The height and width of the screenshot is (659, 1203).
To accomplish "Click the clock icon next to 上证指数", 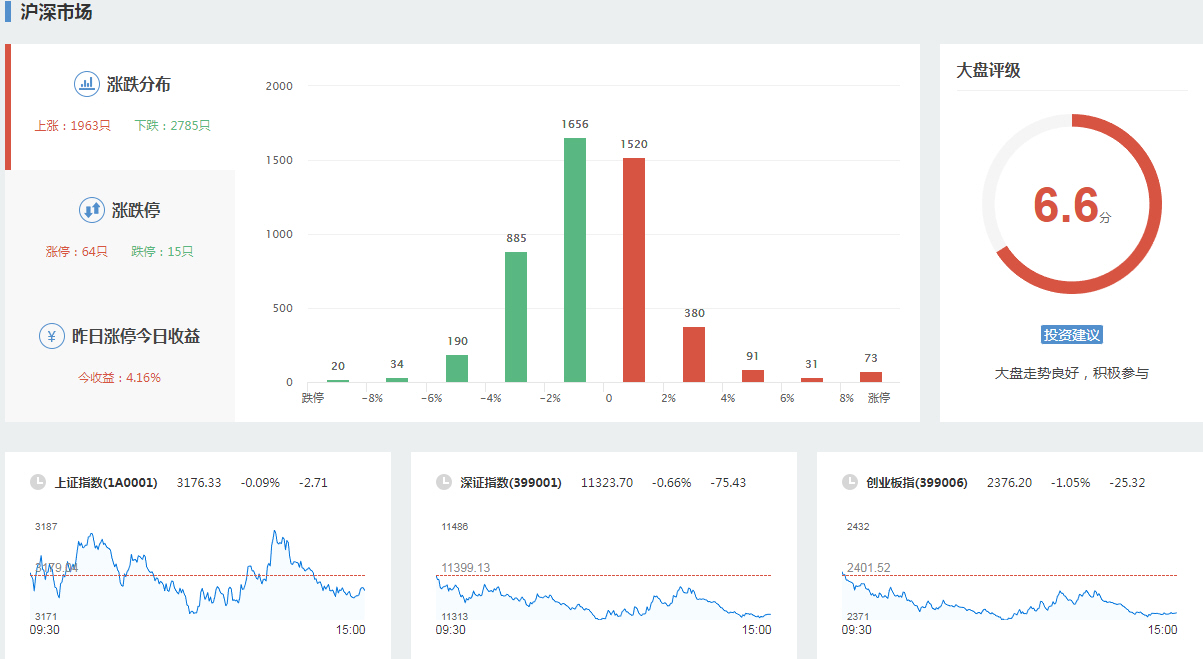I will (38, 482).
